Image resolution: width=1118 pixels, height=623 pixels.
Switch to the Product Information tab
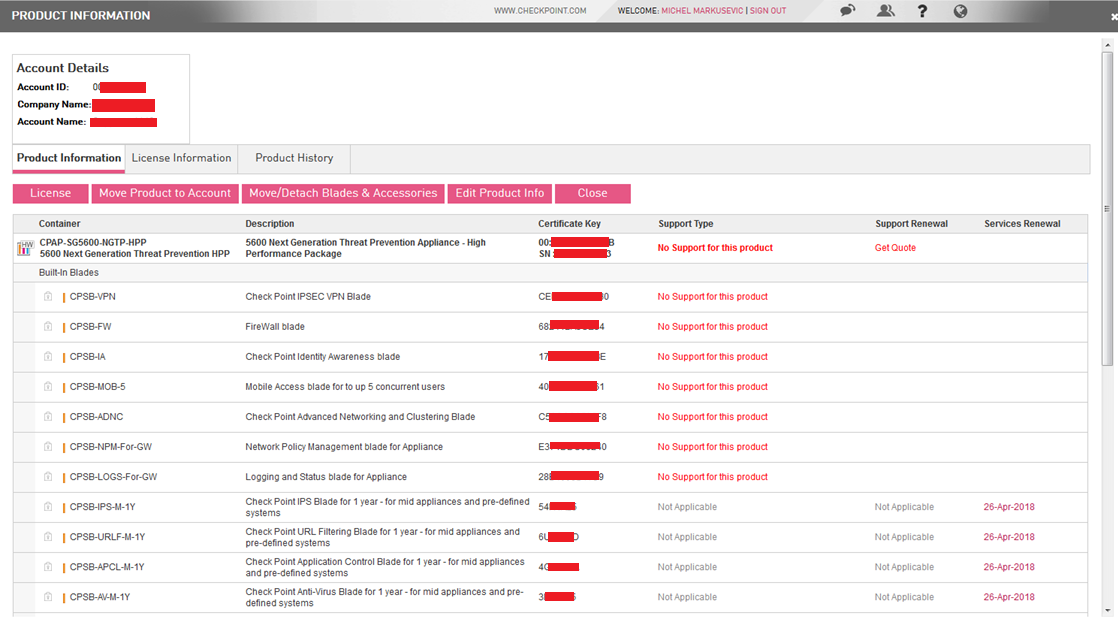click(69, 158)
